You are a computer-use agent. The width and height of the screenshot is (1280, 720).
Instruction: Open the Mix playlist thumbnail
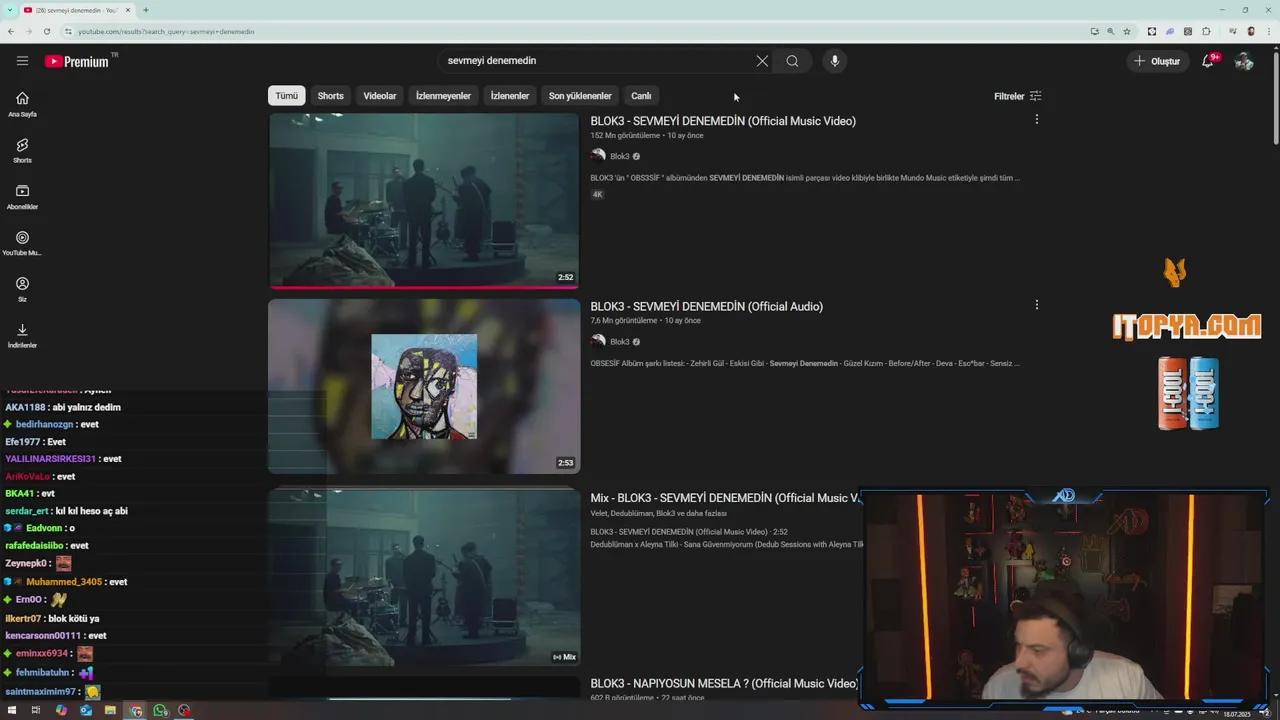424,577
